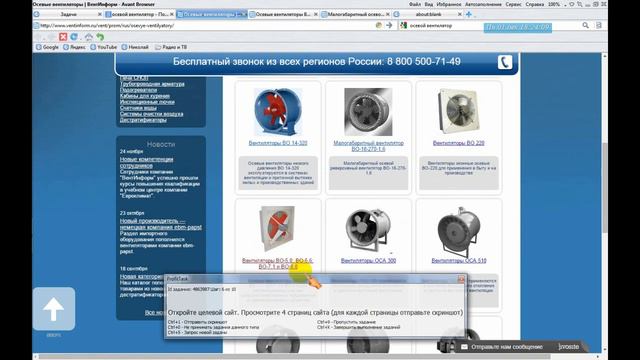
Task: Open the Яндекс bookmark
Action: click(x=74, y=47)
